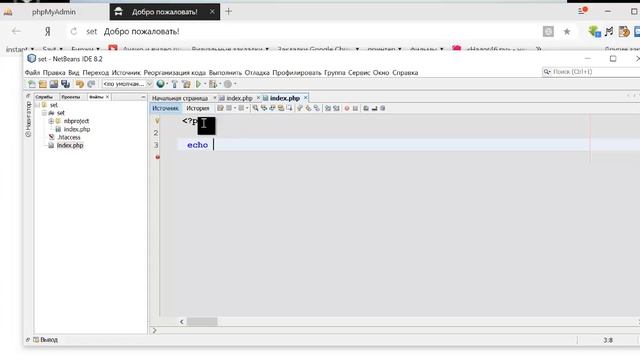Click the browser back arrow

(x=16, y=31)
